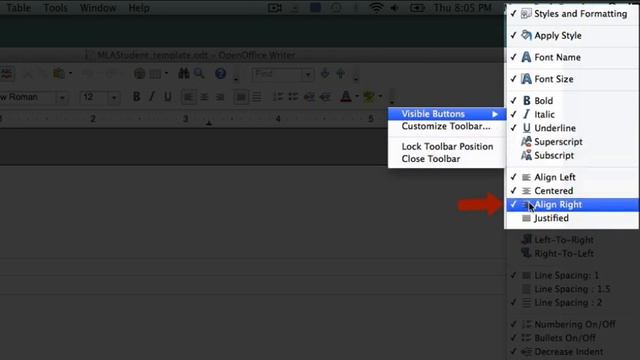Open the font size dropdown arrow
640x360 pixels.
coord(114,98)
